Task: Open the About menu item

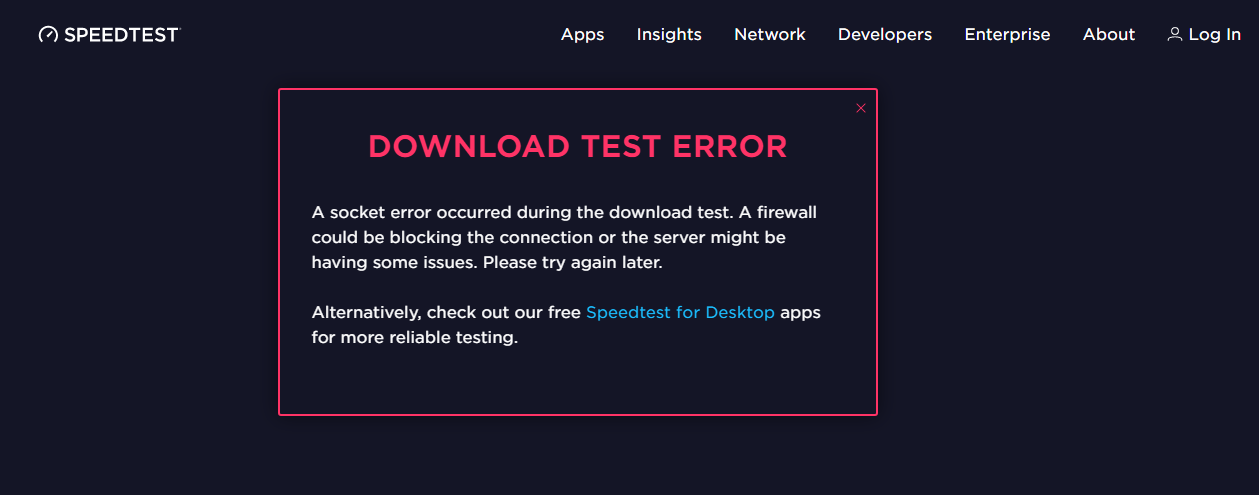Action: pyautogui.click(x=1109, y=34)
